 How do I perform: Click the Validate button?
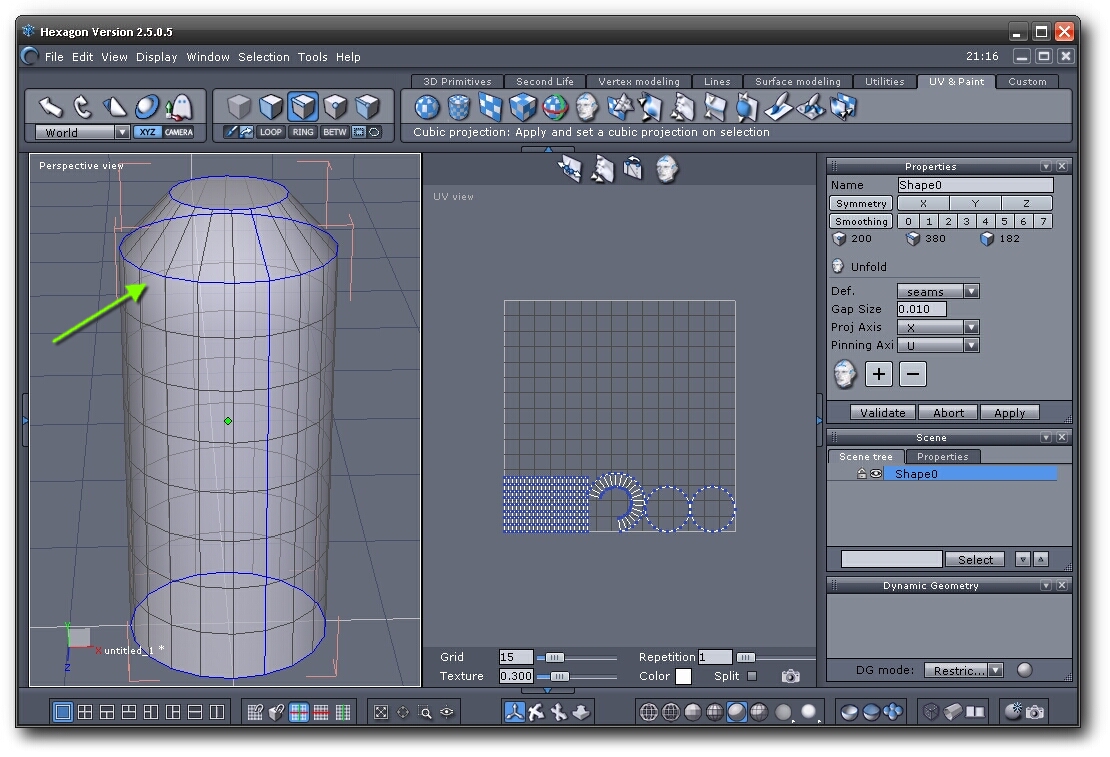tap(883, 413)
